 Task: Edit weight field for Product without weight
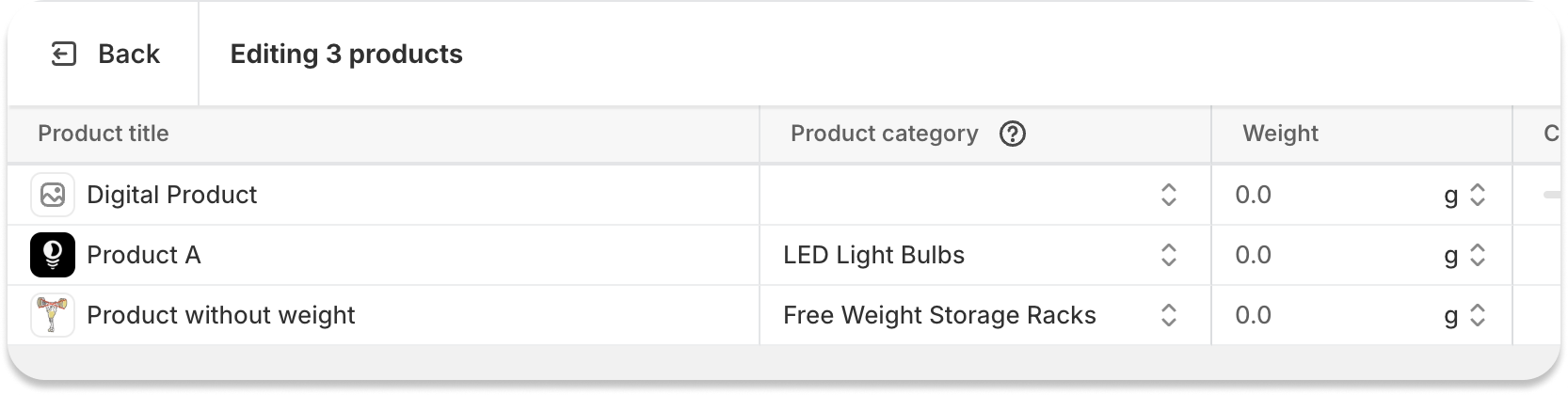(x=1327, y=315)
